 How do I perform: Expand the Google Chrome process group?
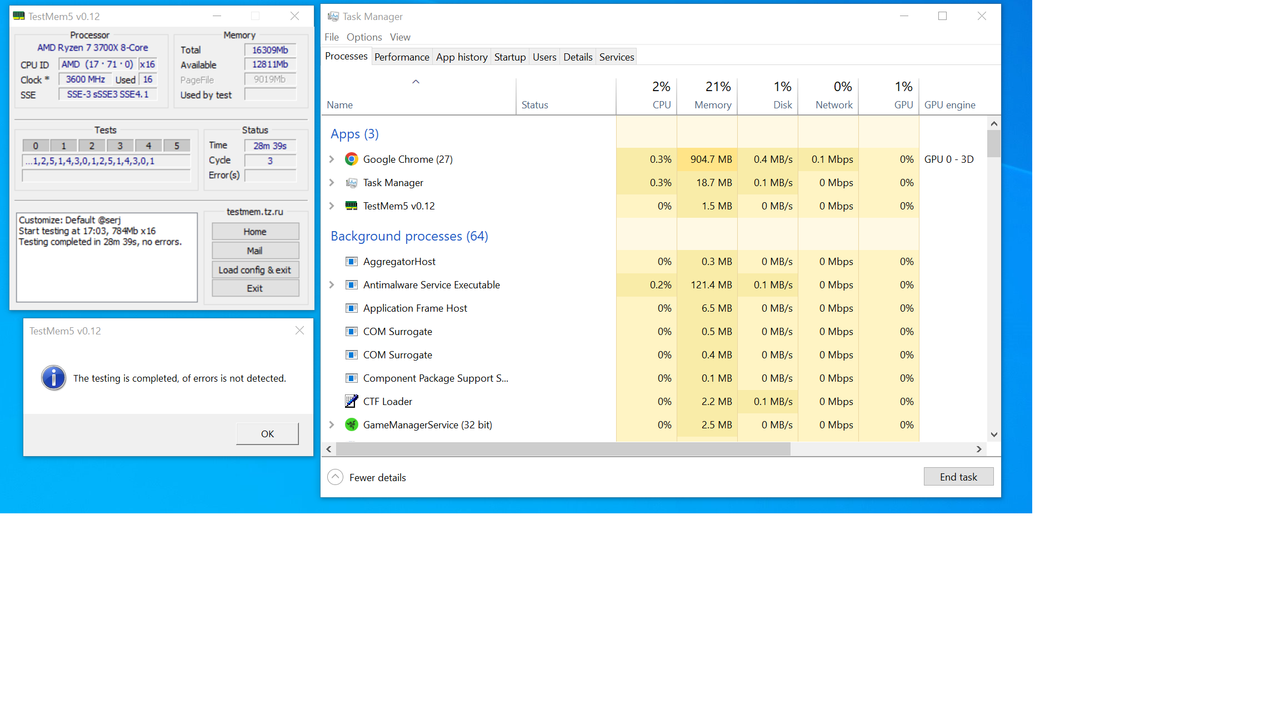[x=332, y=159]
